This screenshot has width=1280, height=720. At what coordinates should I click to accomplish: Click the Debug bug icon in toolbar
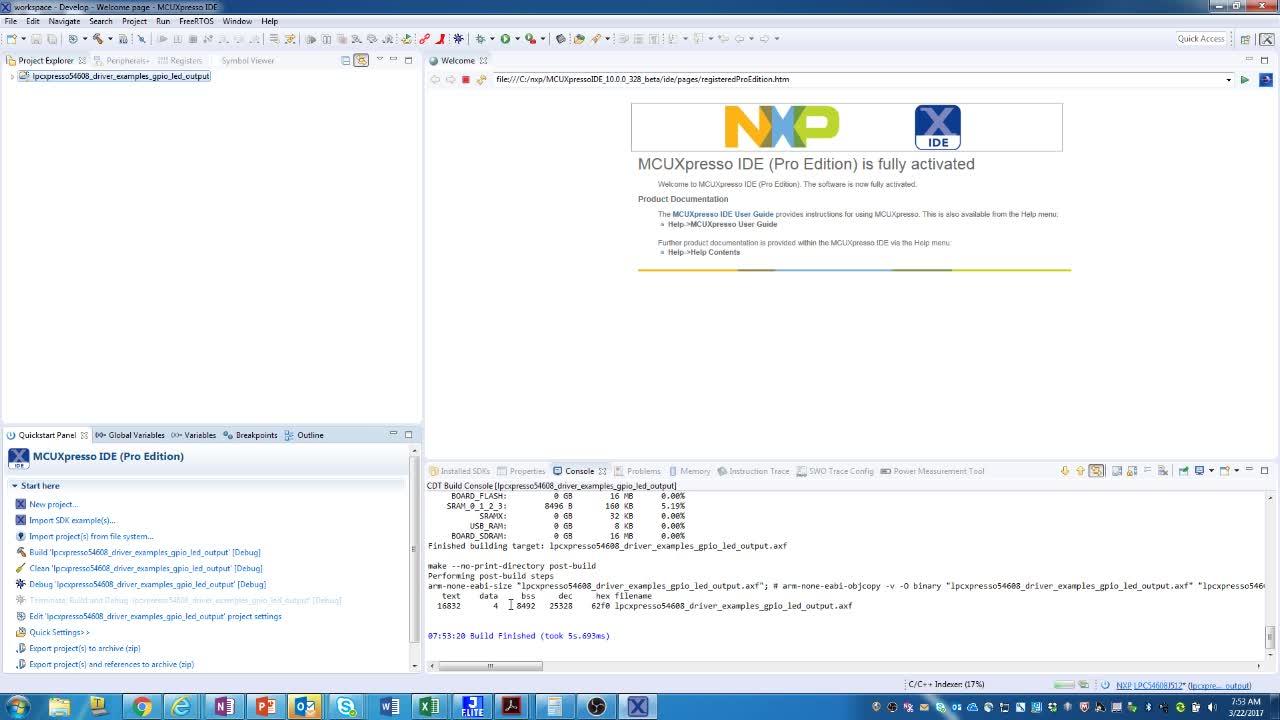pos(480,39)
